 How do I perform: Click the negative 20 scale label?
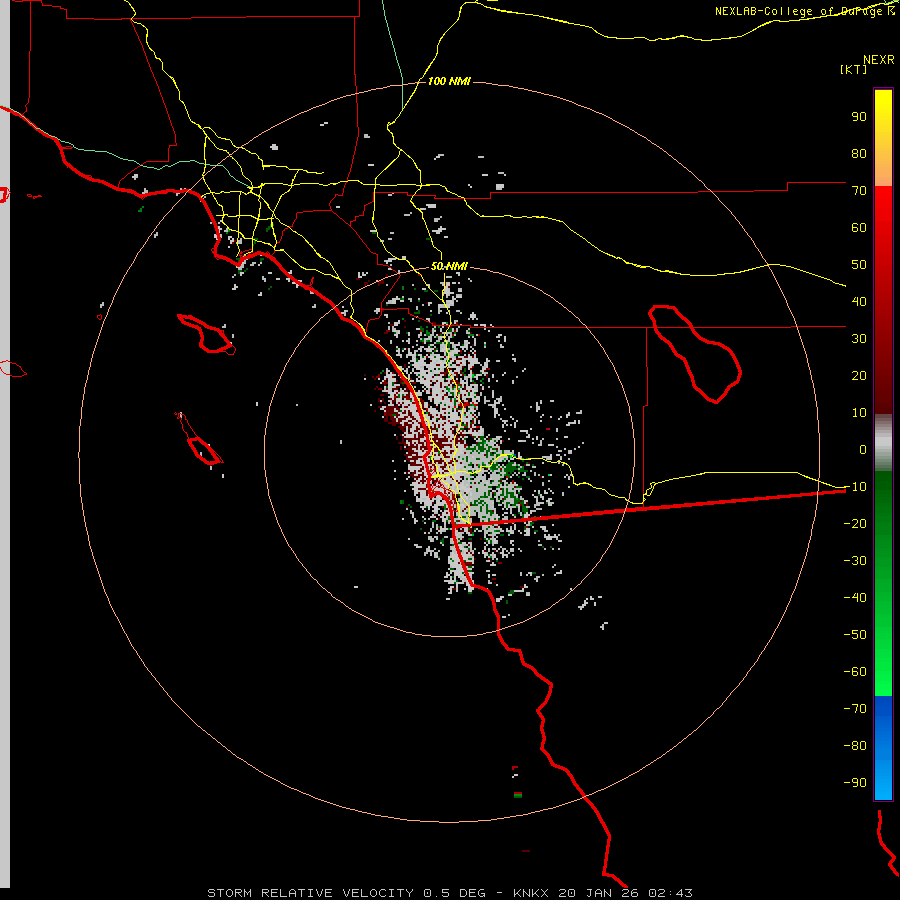[x=855, y=523]
